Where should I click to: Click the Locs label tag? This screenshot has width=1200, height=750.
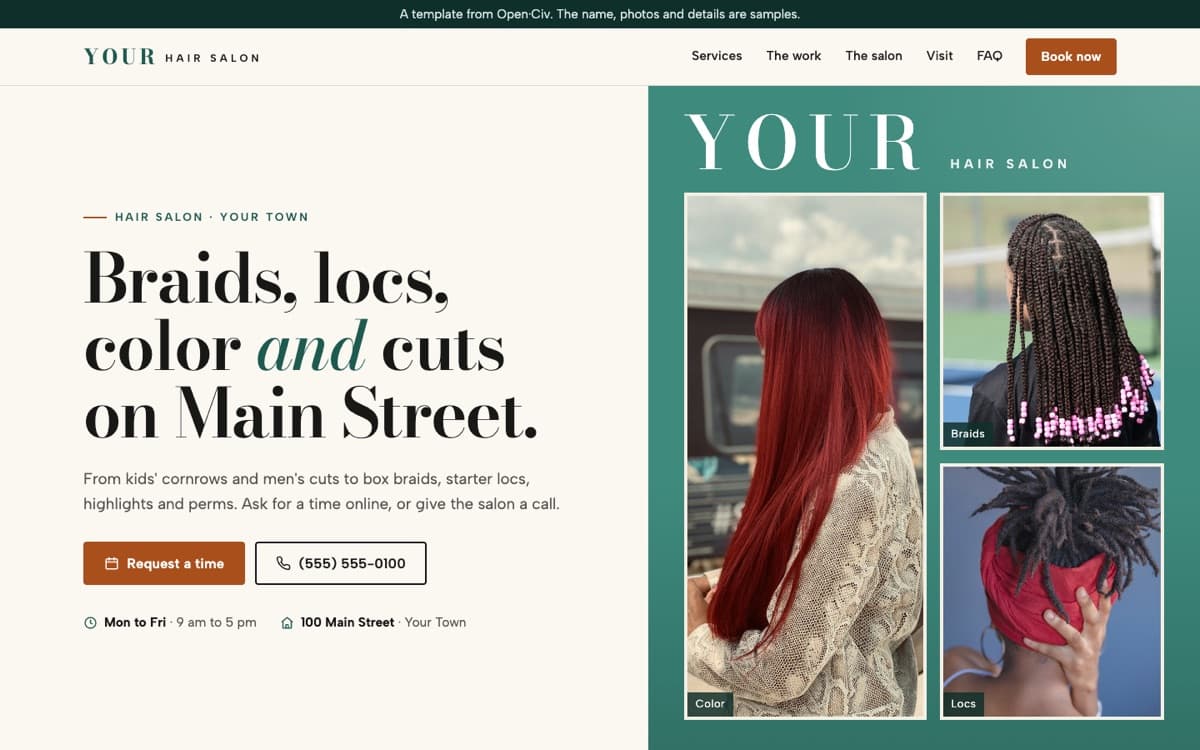coord(963,704)
